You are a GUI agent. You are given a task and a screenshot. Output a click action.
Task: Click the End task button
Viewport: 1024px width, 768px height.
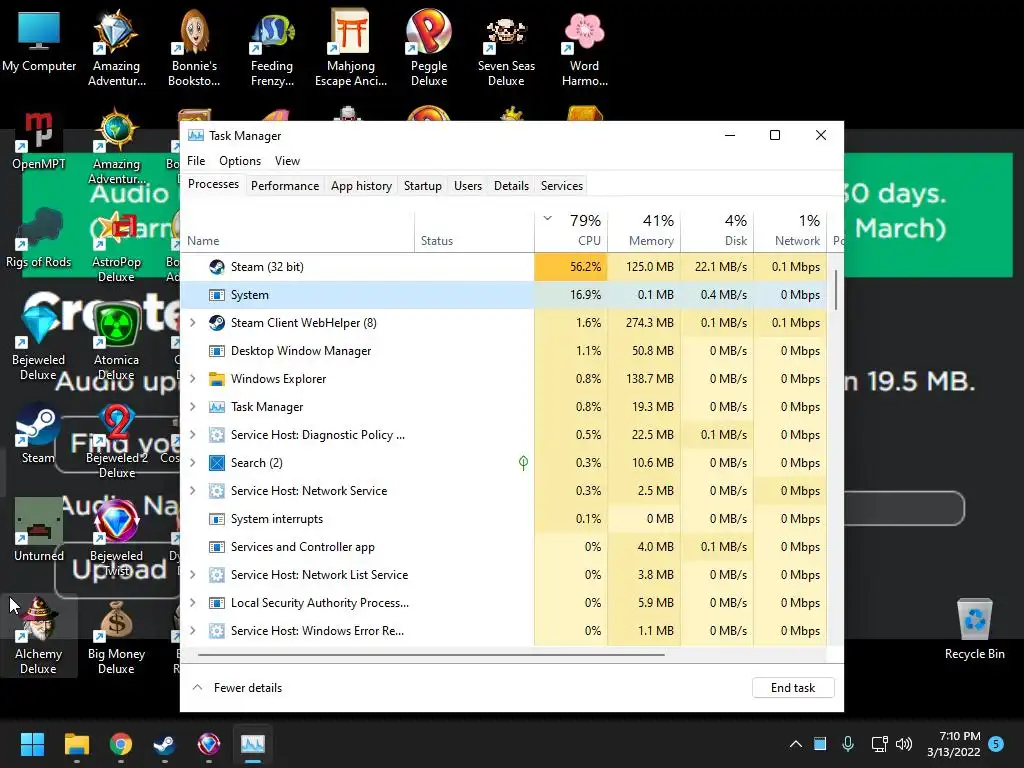793,688
